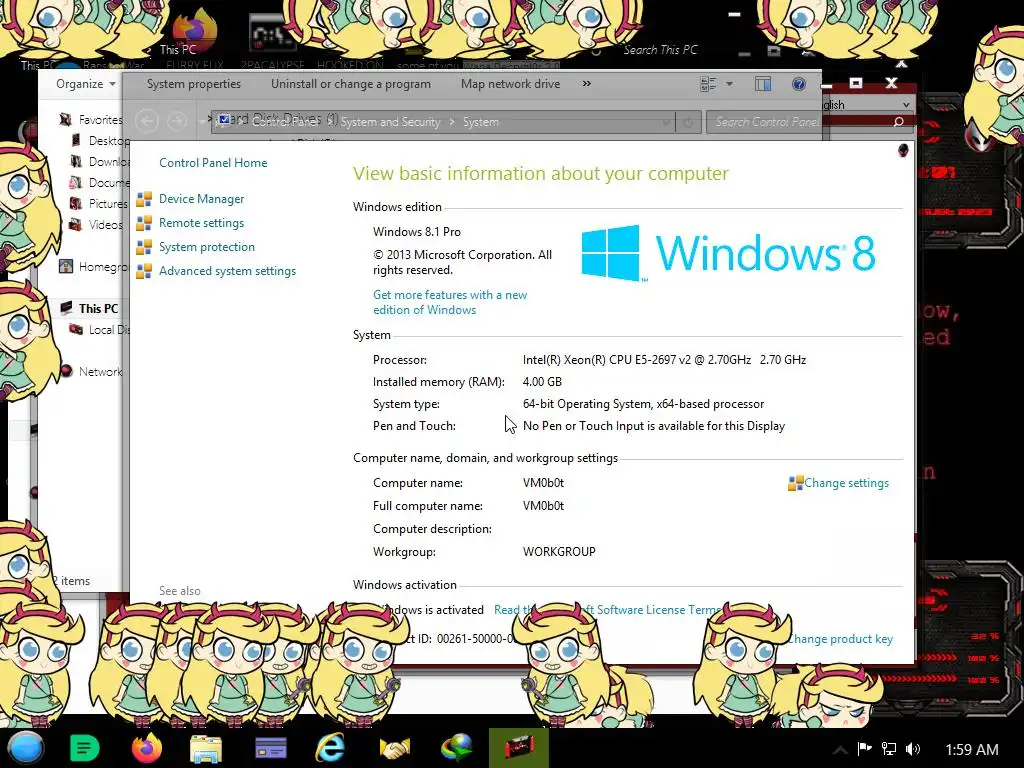Open the handshake icon app on taskbar
This screenshot has height=768, width=1024.
(394, 748)
